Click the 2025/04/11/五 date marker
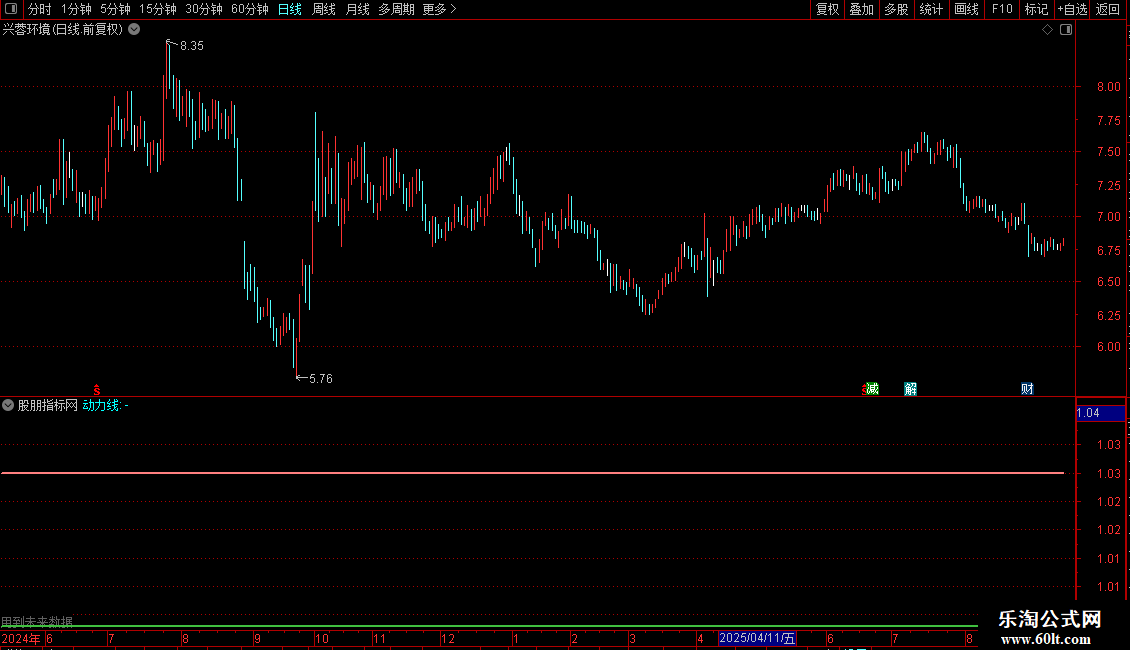This screenshot has width=1130, height=650. 757,638
